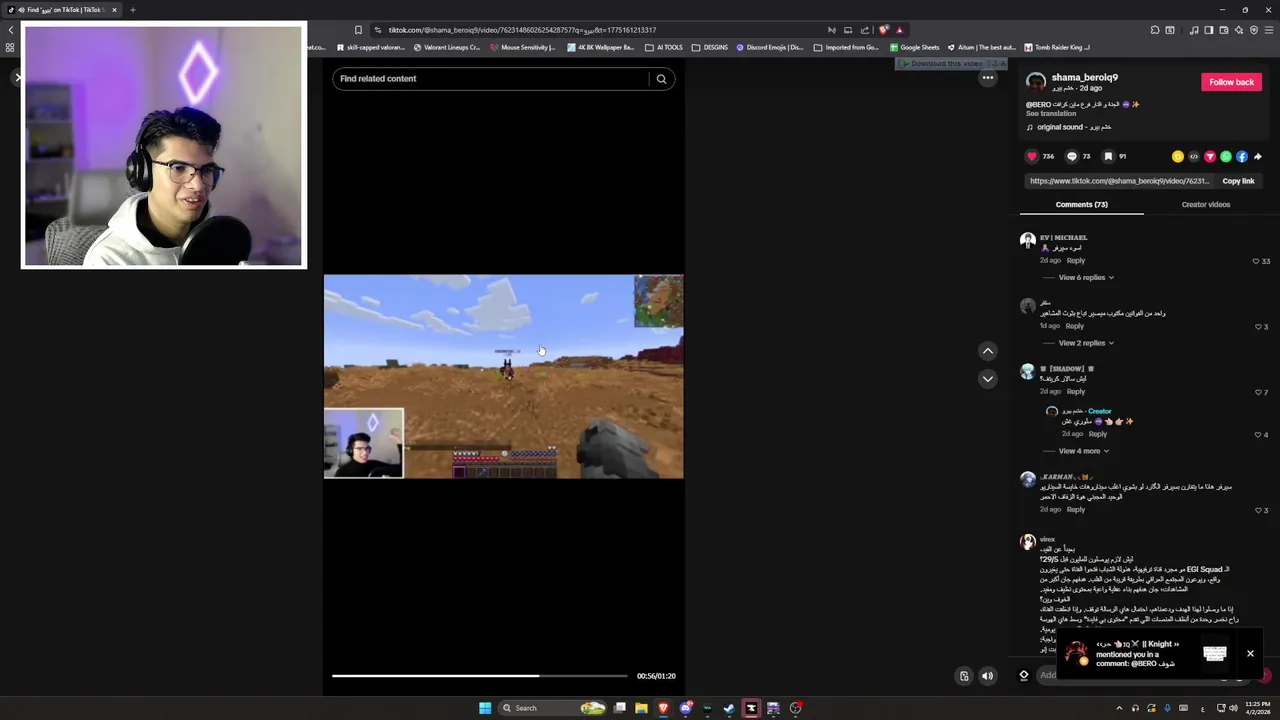
Task: Click the search magnifier in related content box
Action: pos(661,79)
